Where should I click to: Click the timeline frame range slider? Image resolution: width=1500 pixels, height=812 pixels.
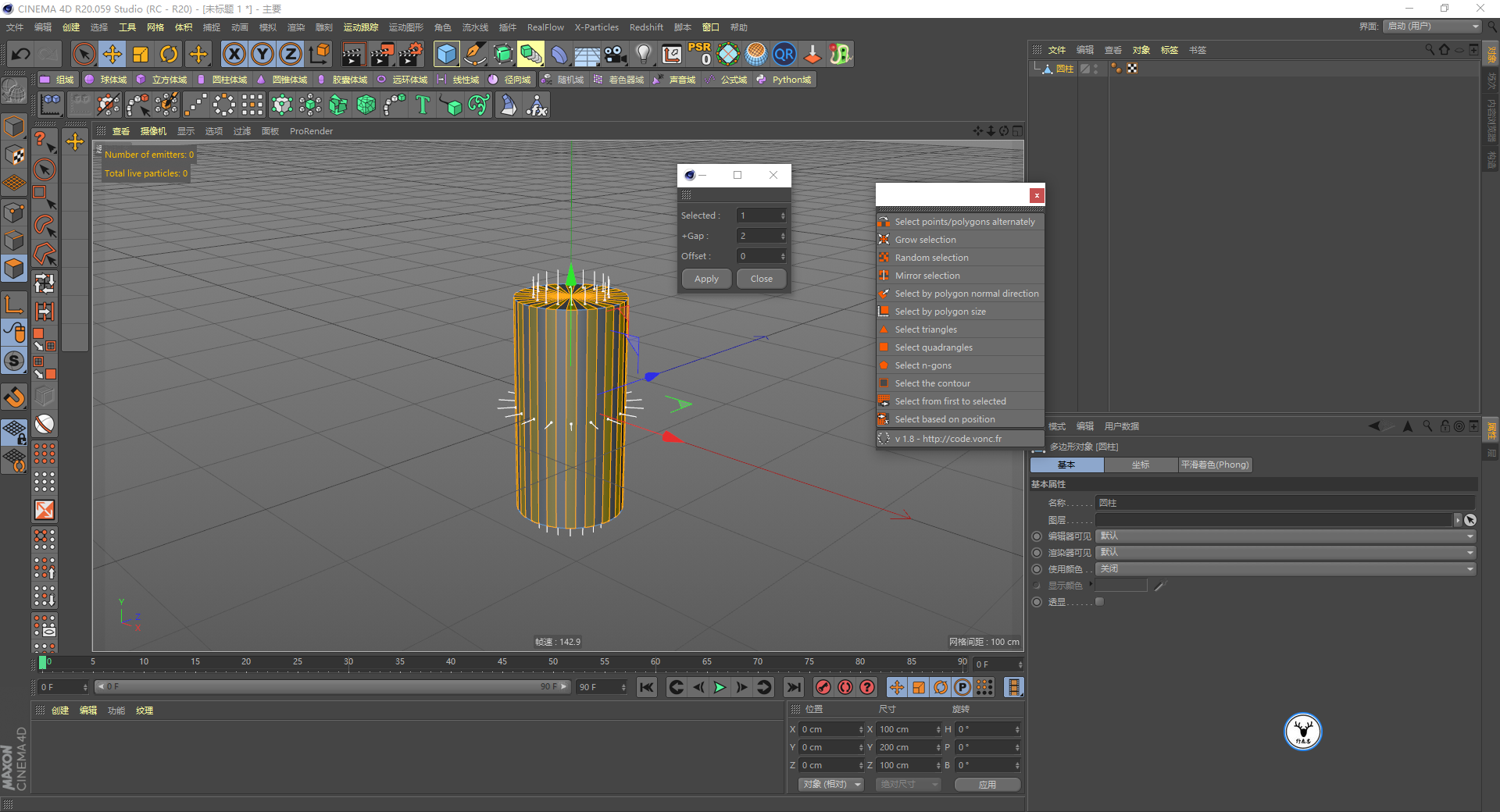tap(332, 687)
